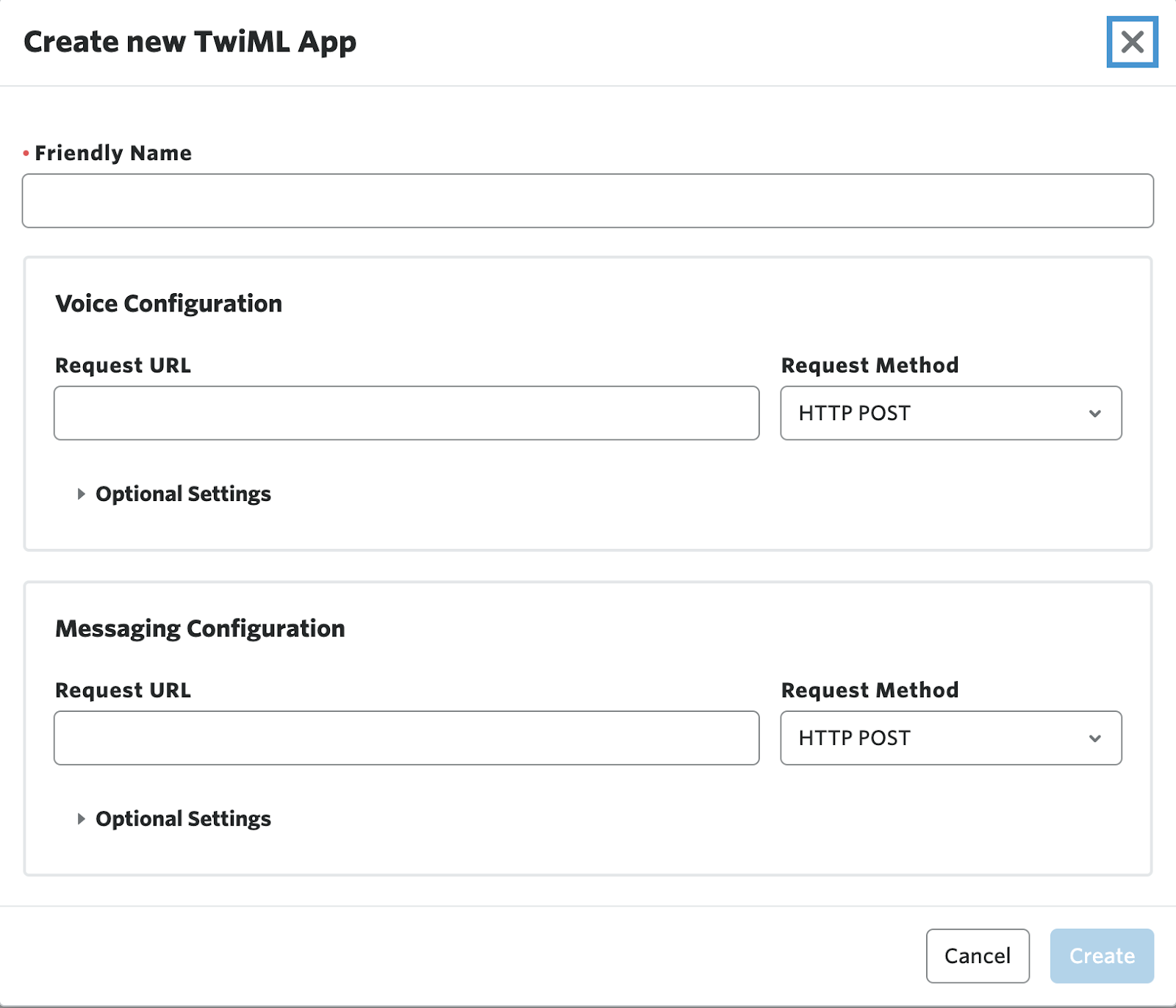
Task: Expand Optional Settings under Voice Configuration
Action: pyautogui.click(x=174, y=494)
